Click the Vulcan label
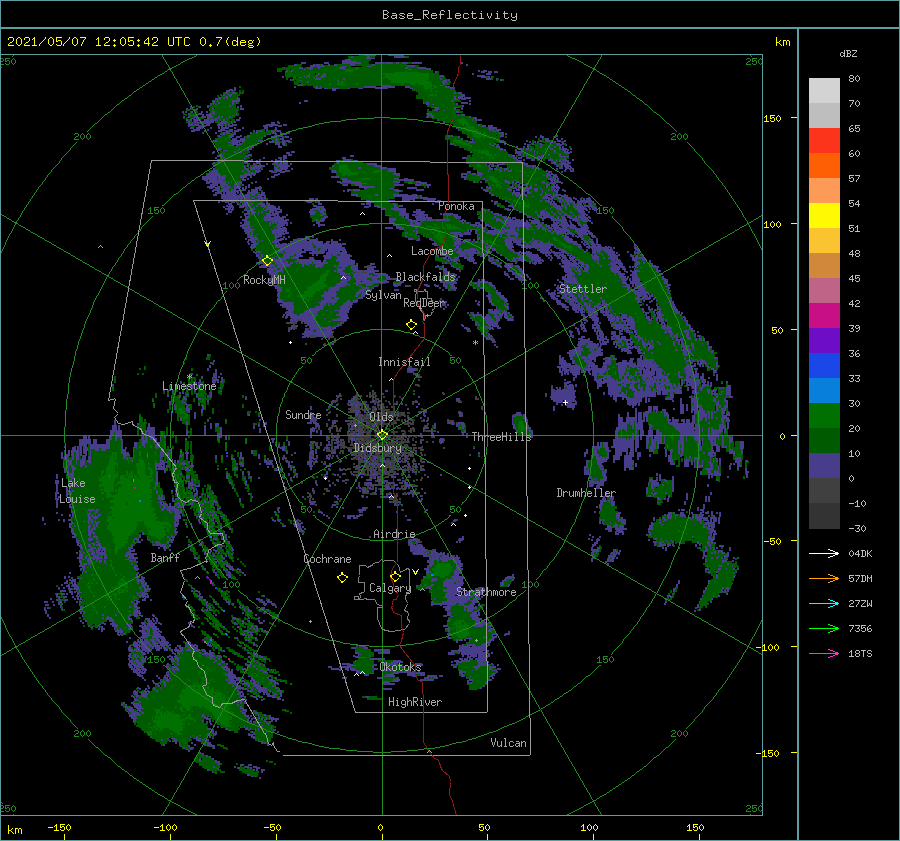 [508, 743]
